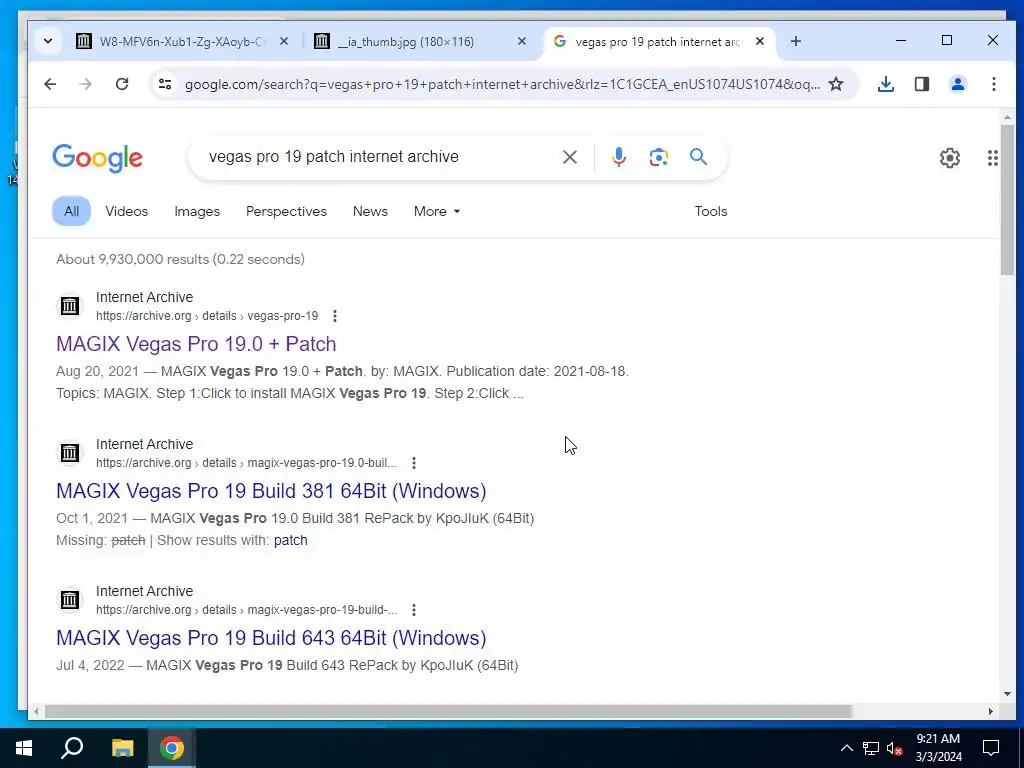Bookmark this page with star icon

pos(836,84)
